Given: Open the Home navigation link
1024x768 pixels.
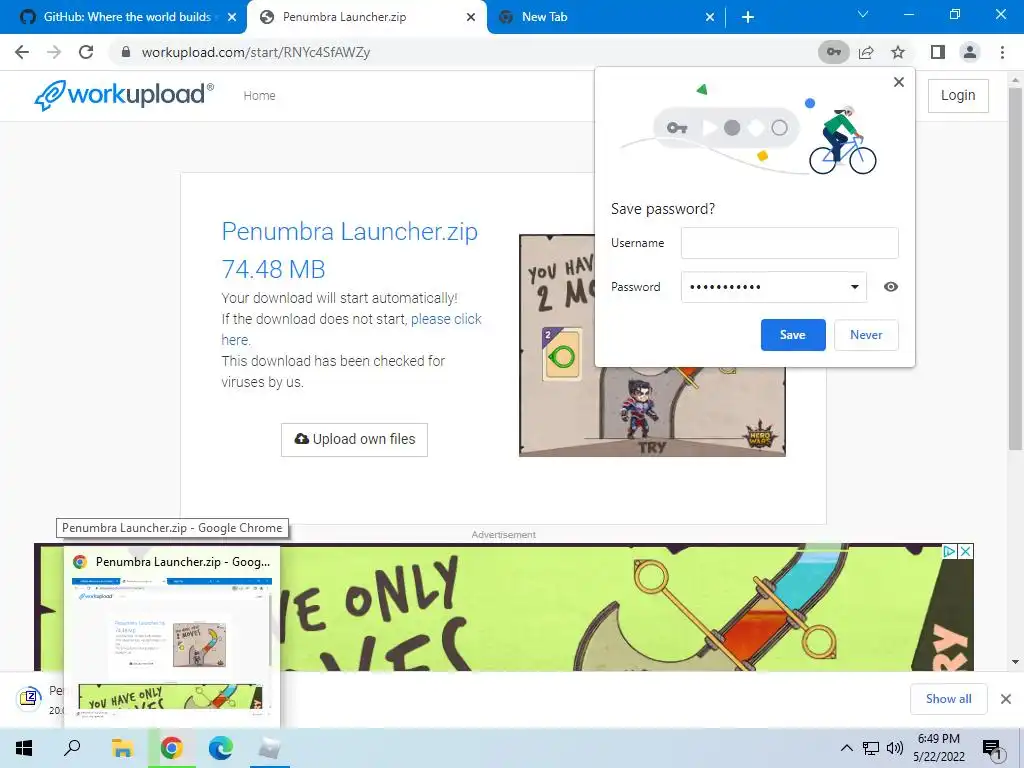Looking at the screenshot, I should [259, 95].
